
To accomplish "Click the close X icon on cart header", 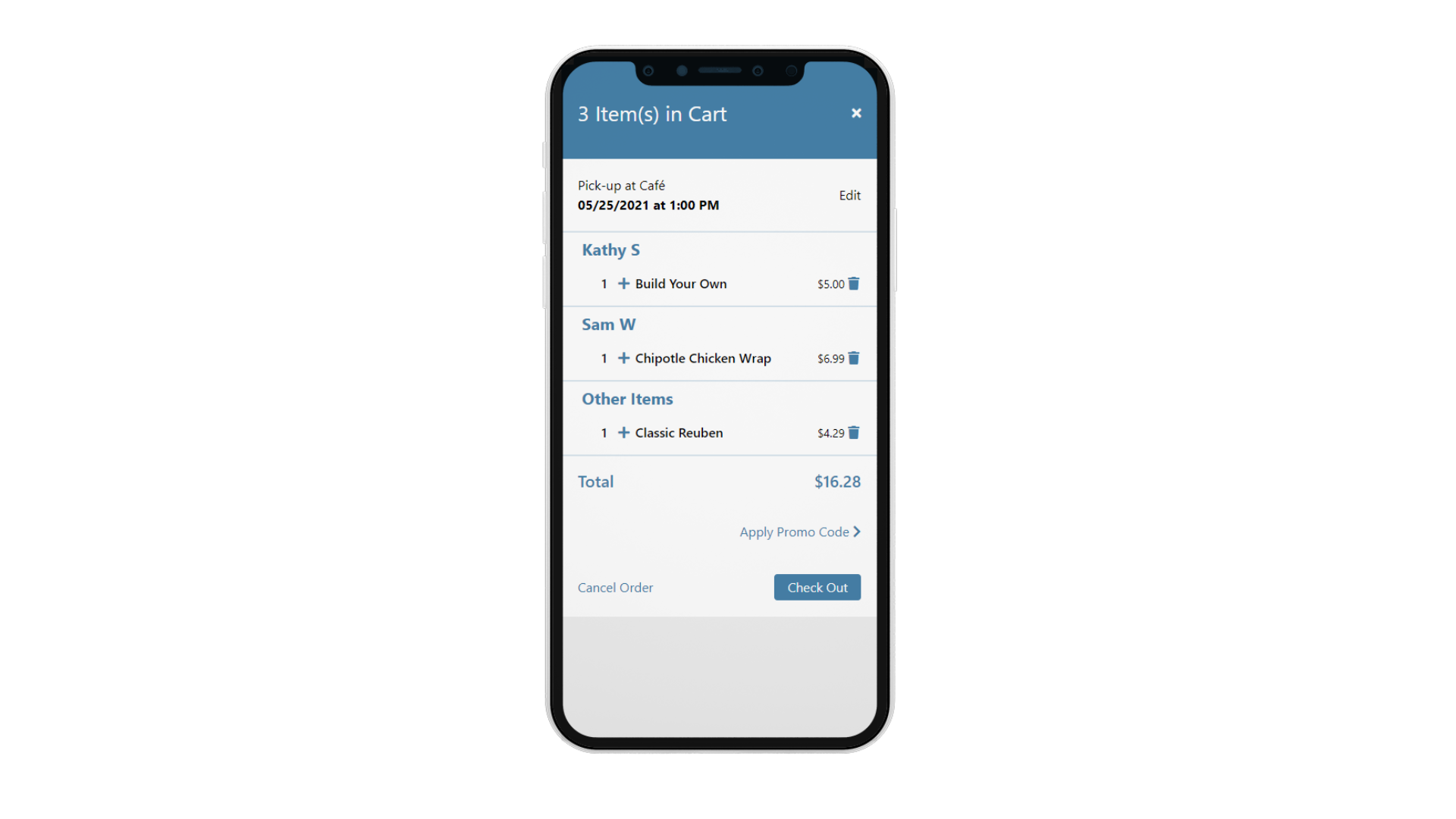I will coord(856,113).
